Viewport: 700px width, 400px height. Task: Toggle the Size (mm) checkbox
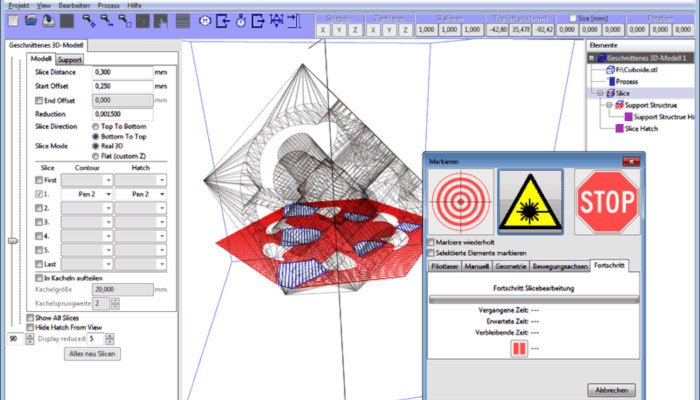click(572, 18)
